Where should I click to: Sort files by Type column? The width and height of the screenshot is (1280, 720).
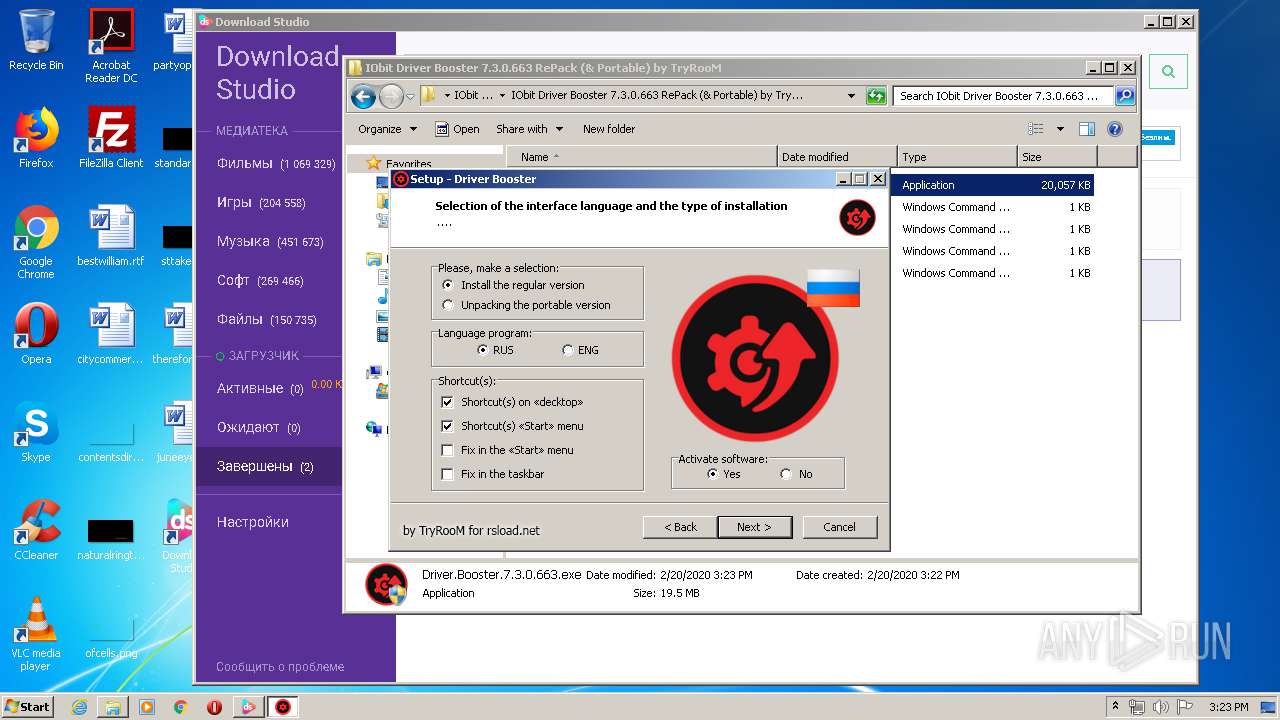coord(957,157)
